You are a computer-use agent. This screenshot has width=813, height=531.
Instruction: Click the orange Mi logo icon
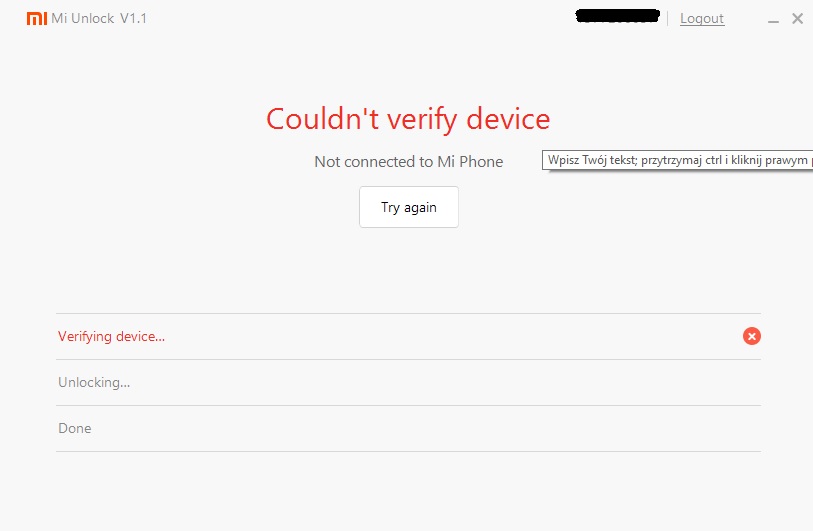[36, 18]
